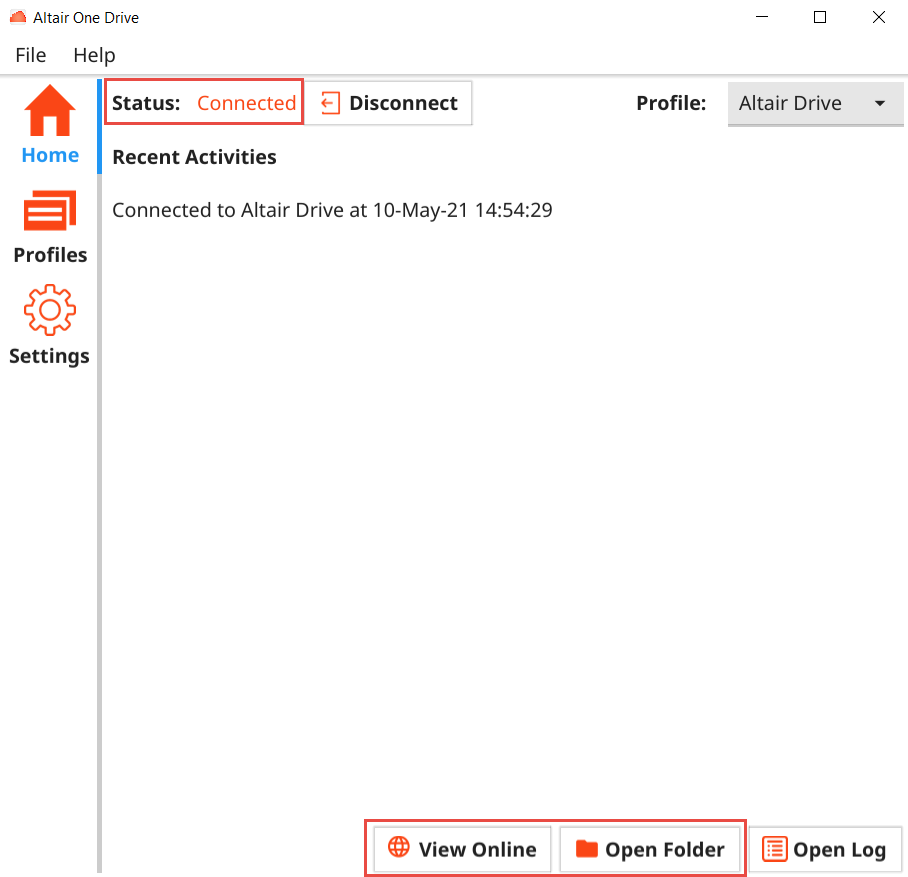Viewport: 908px width, 877px height.
Task: Click the globe icon on View Online
Action: 398,848
